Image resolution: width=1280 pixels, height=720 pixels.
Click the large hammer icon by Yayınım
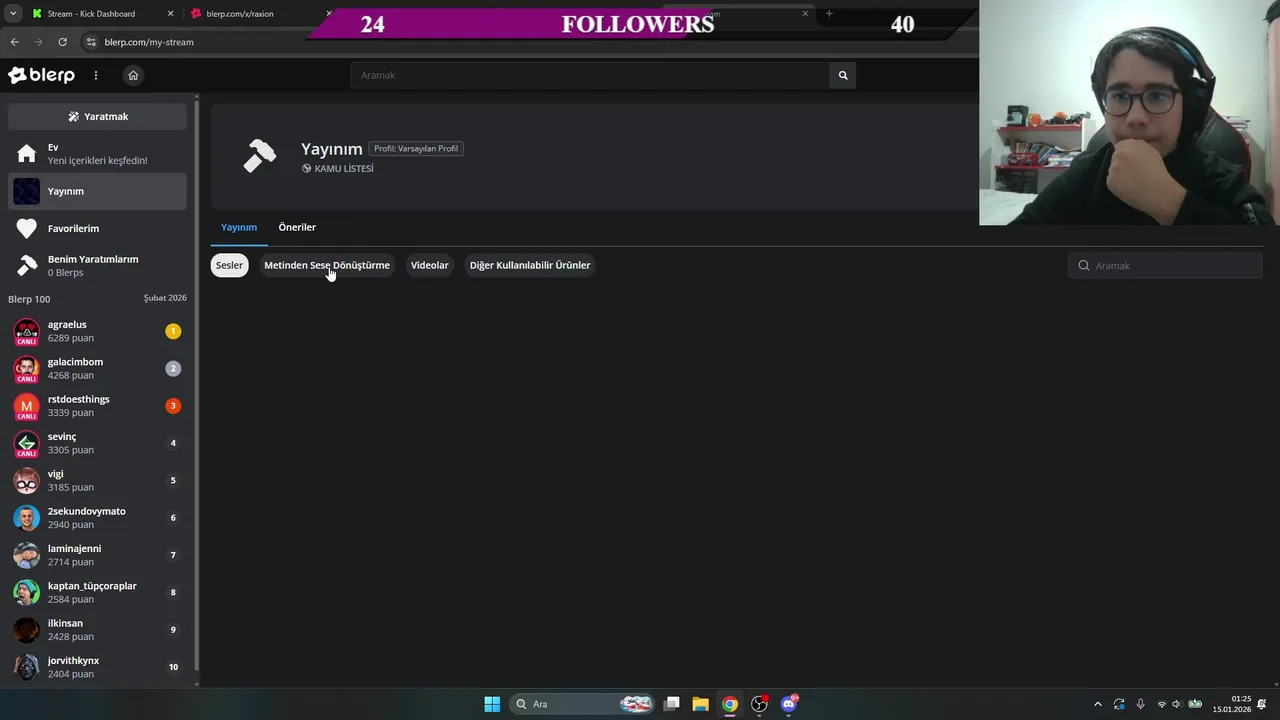pyautogui.click(x=260, y=156)
